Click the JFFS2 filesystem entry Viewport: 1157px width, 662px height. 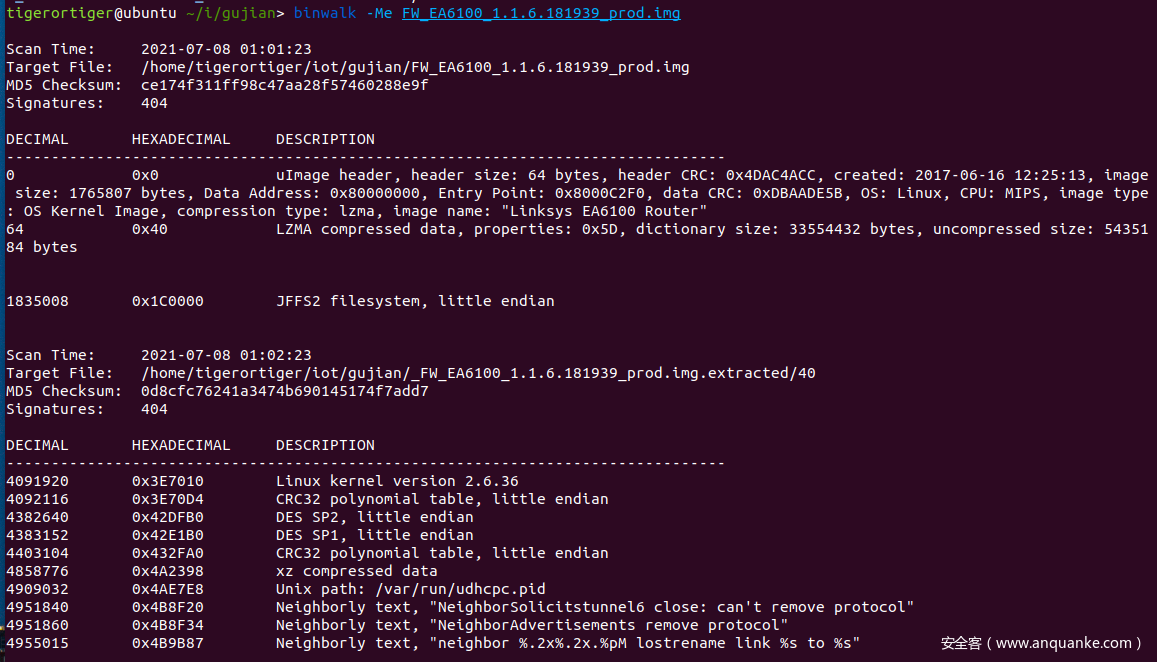click(414, 301)
